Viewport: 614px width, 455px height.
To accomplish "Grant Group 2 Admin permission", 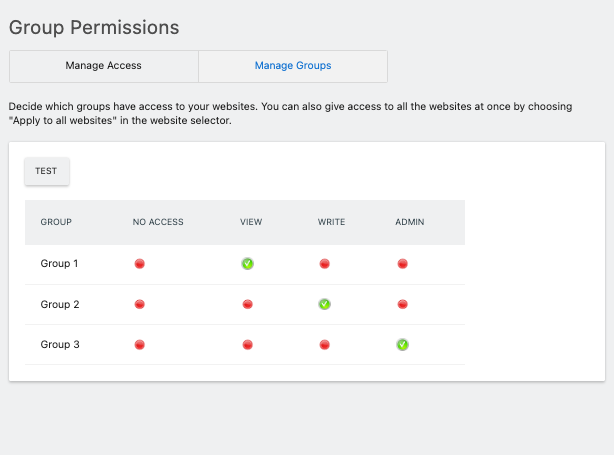I will [402, 304].
